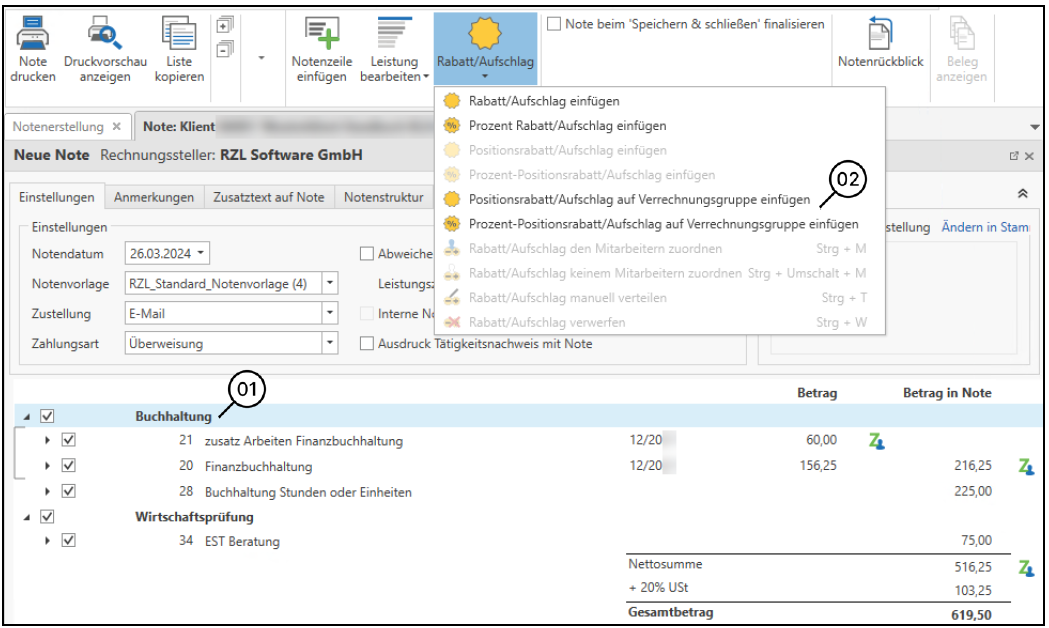The width and height of the screenshot is (1049, 628).
Task: Collapse the Wirtschaftsprüfung group
Action: pyautogui.click(x=26, y=517)
